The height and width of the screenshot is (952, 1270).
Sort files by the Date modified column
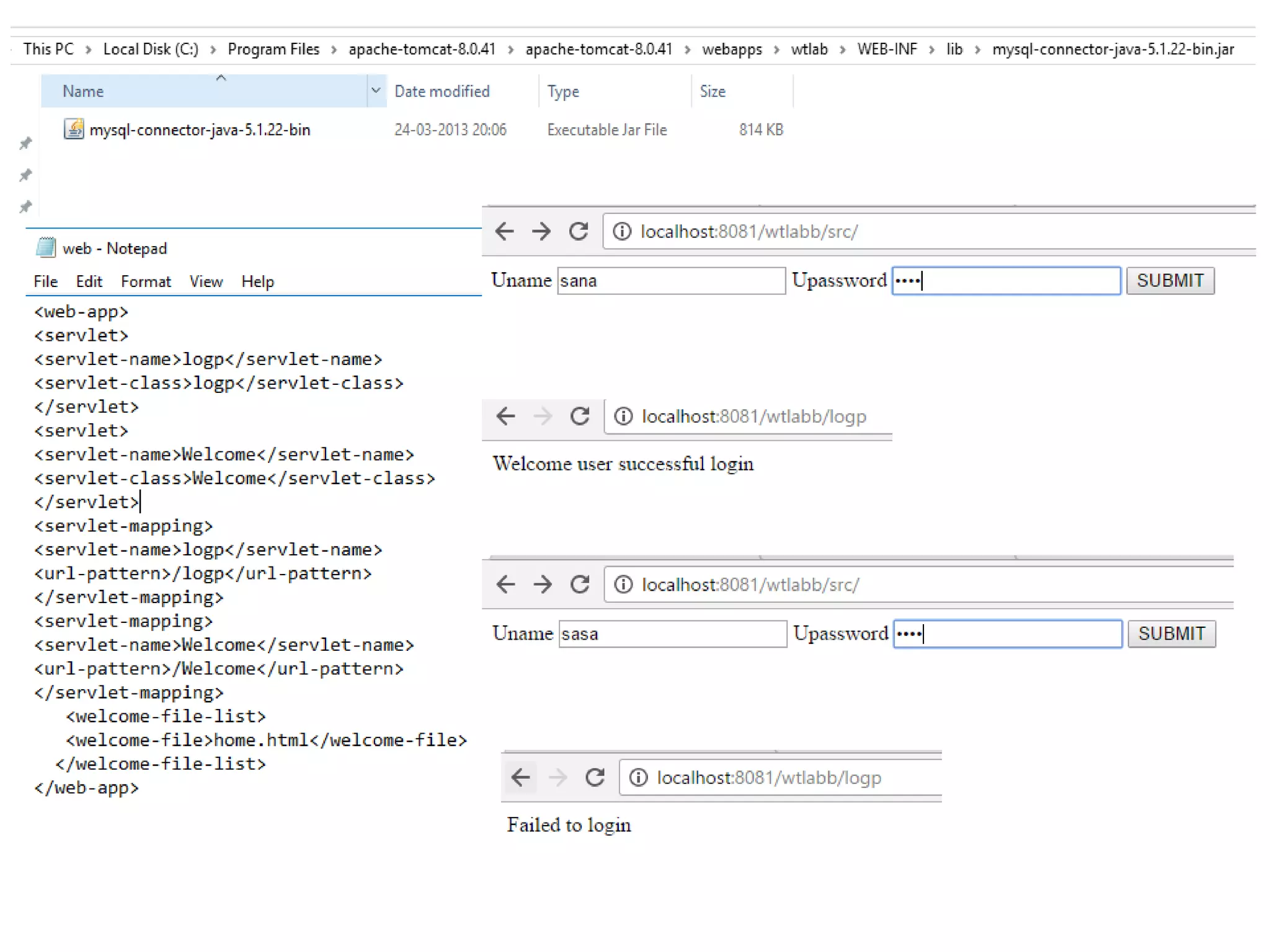click(461, 91)
